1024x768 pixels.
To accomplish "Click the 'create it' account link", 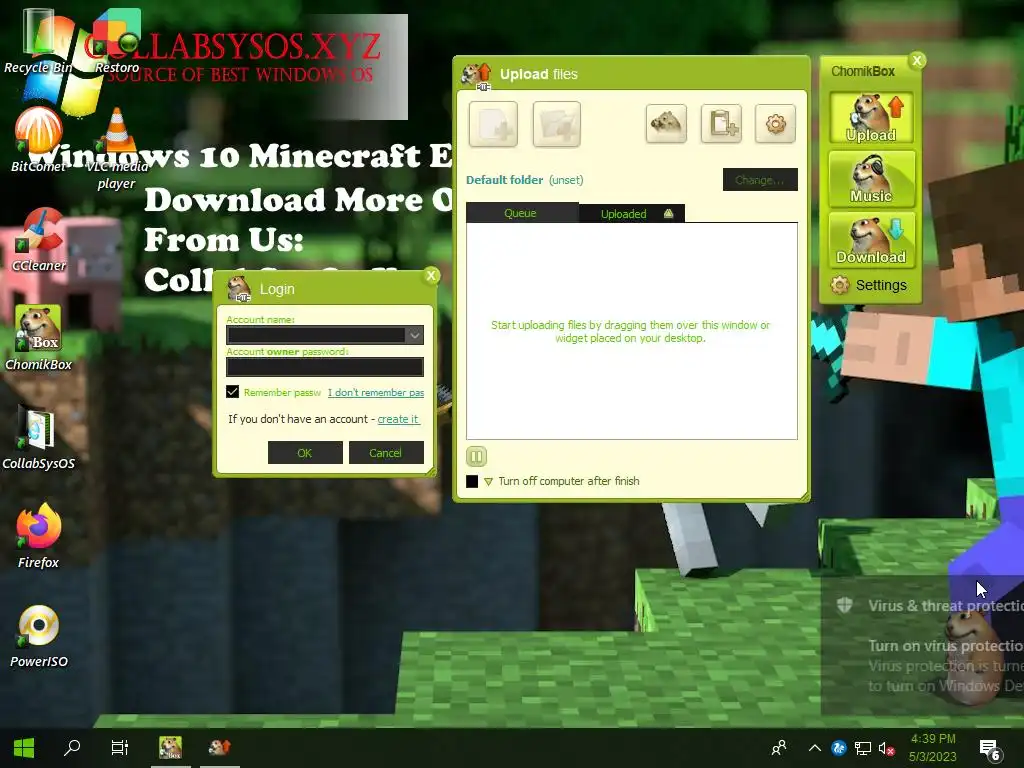I will point(398,419).
